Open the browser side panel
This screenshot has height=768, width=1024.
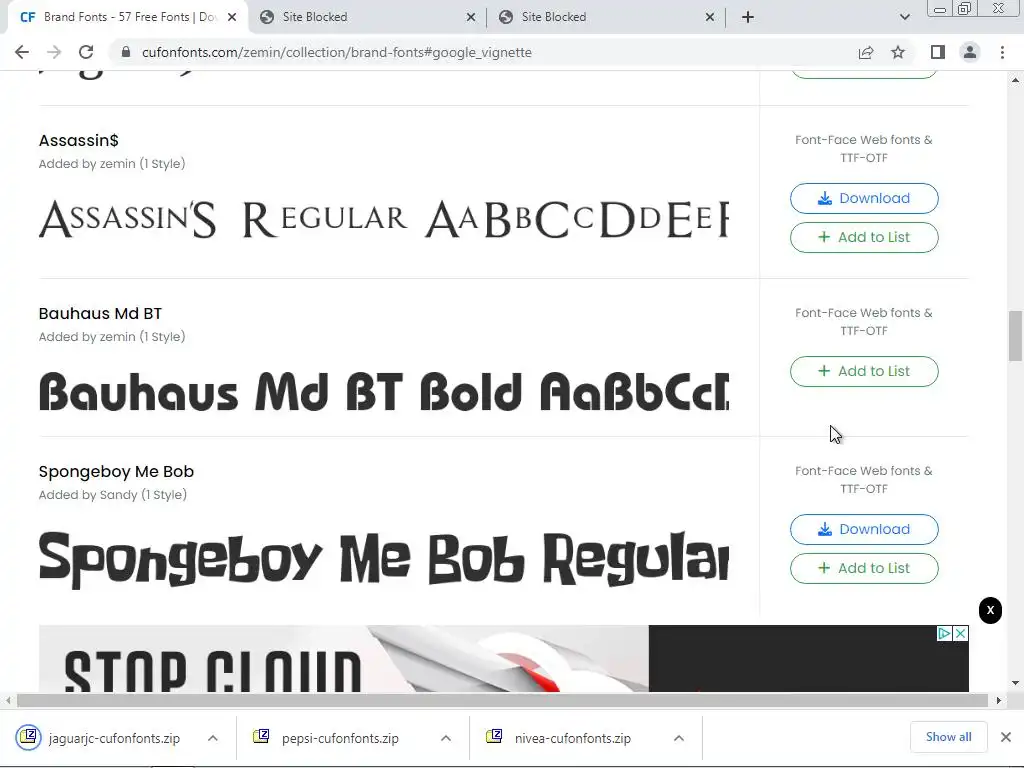[x=938, y=52]
